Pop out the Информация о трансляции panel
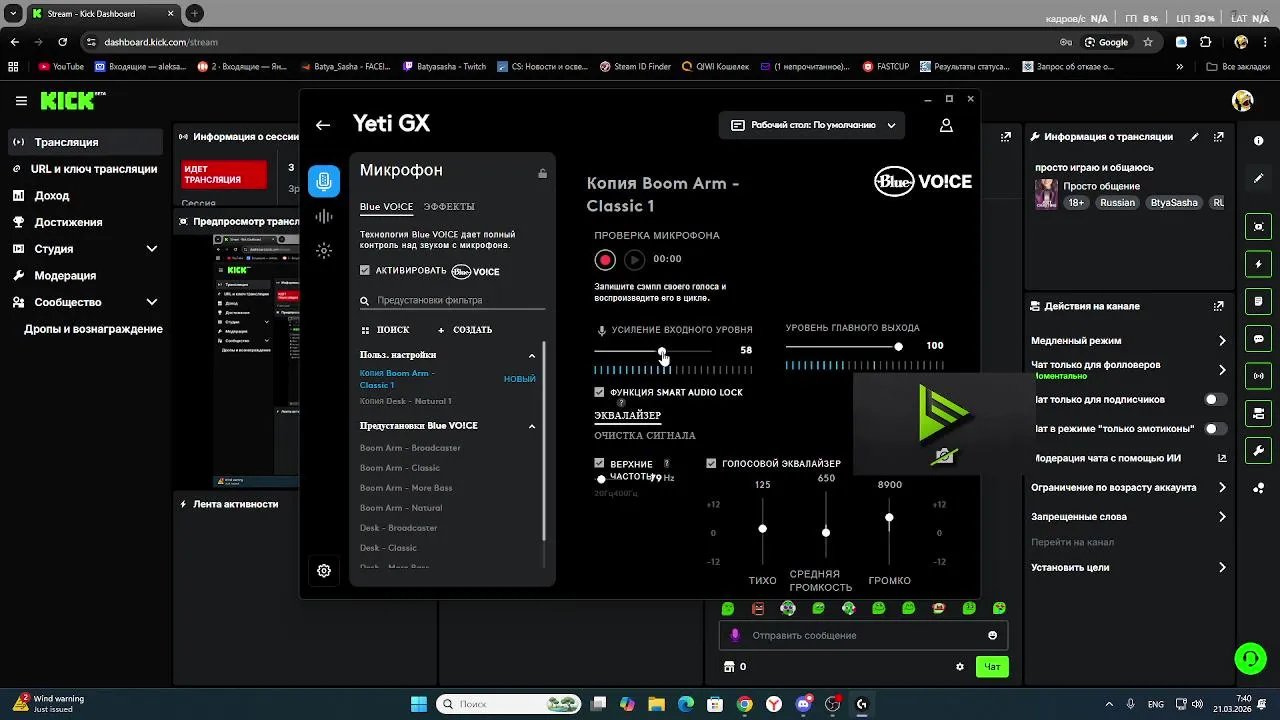This screenshot has width=1280, height=720. (1218, 137)
